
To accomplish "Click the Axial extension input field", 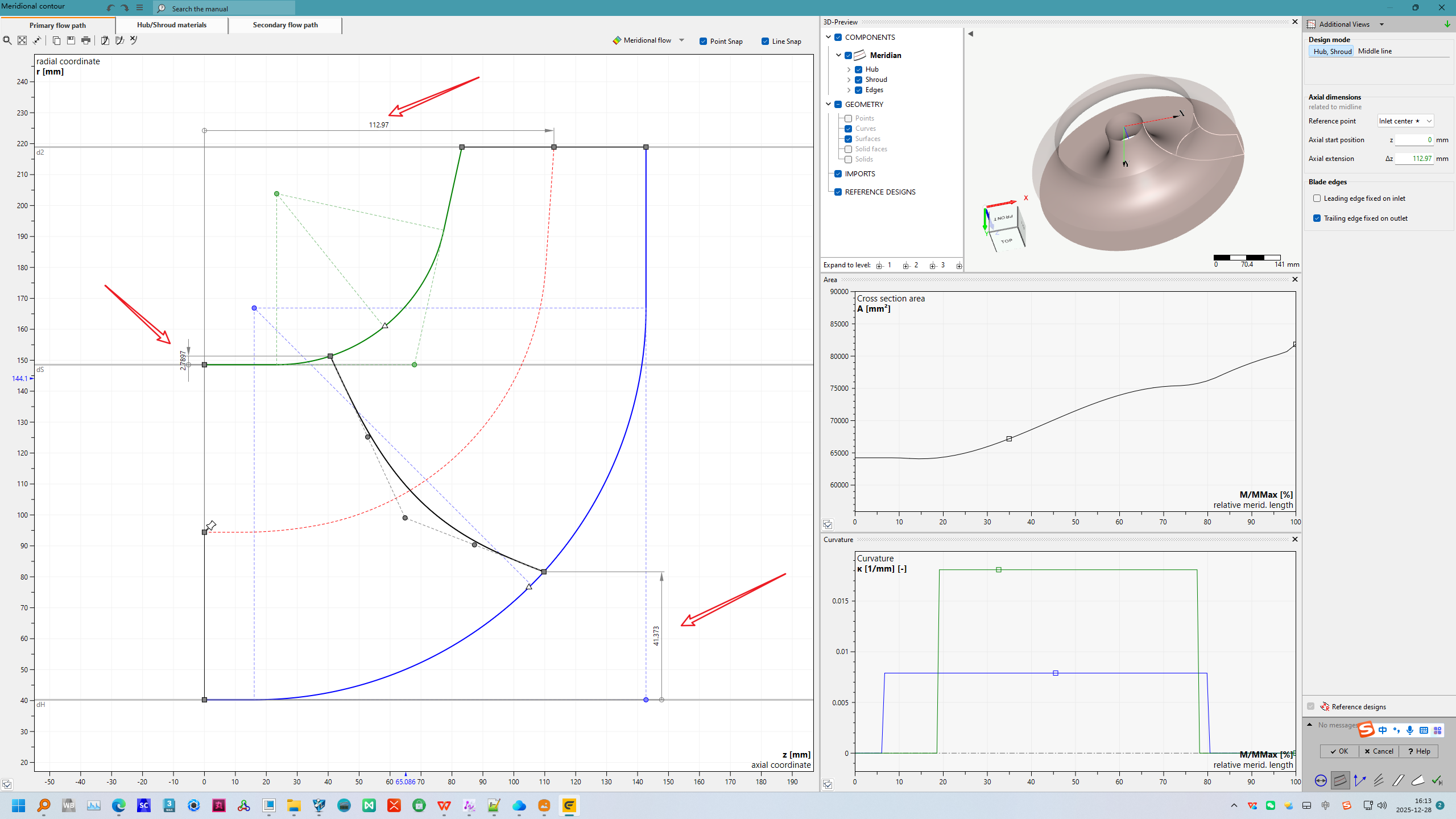I will (x=1414, y=159).
